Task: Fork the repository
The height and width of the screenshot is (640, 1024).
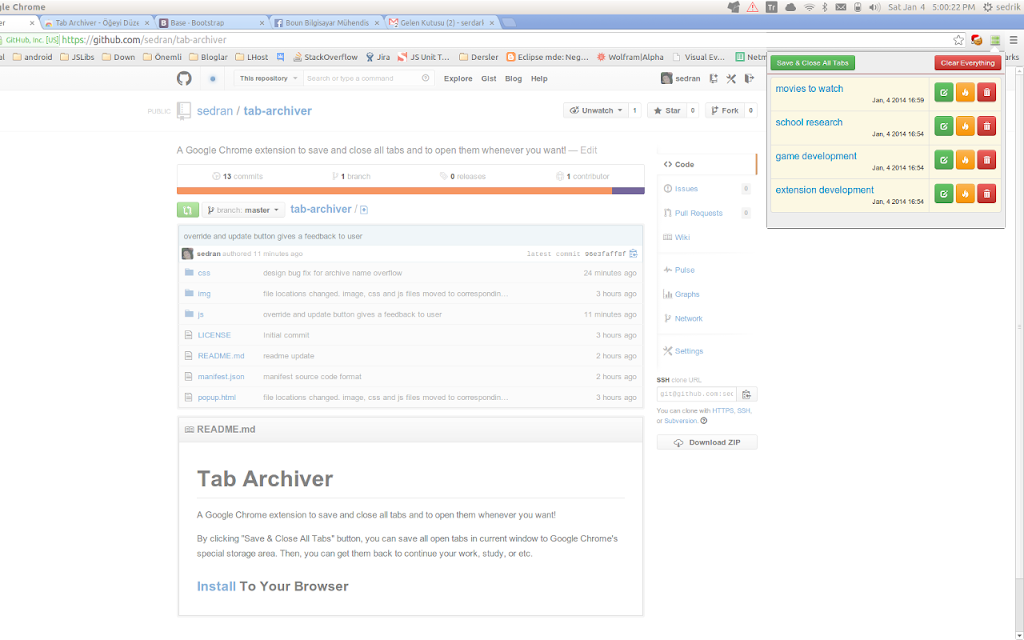Action: 725,110
